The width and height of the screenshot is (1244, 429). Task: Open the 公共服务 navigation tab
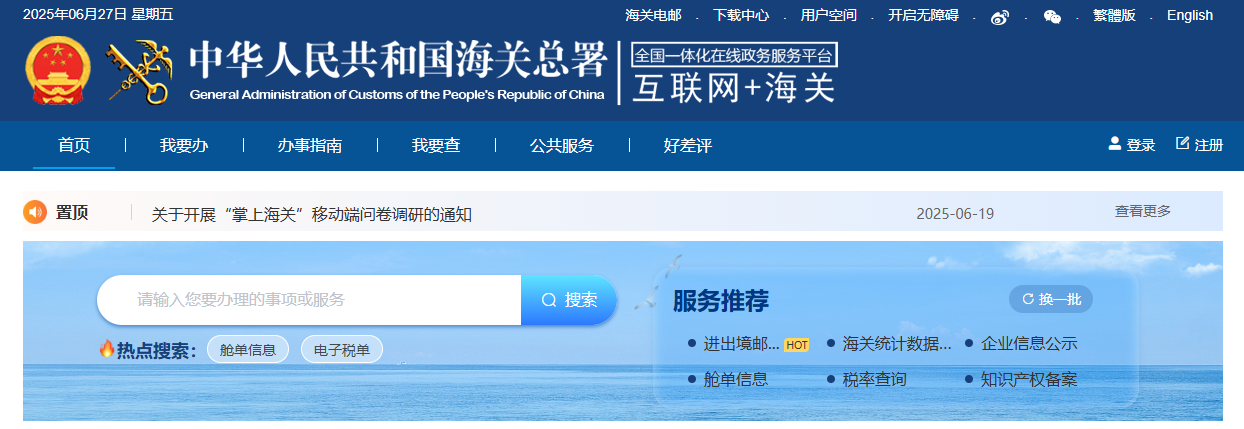coord(562,146)
